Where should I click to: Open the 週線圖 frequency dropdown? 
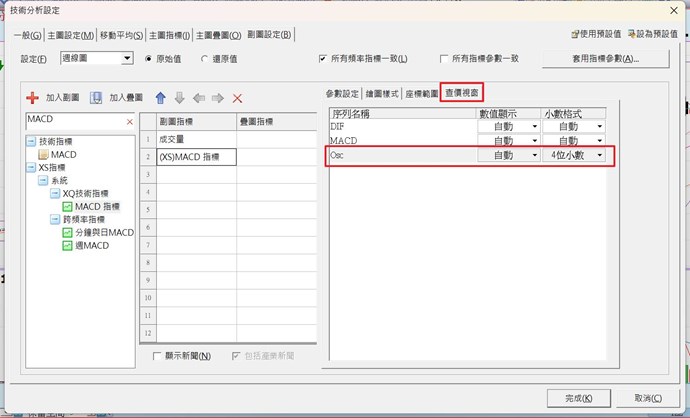pos(127,59)
